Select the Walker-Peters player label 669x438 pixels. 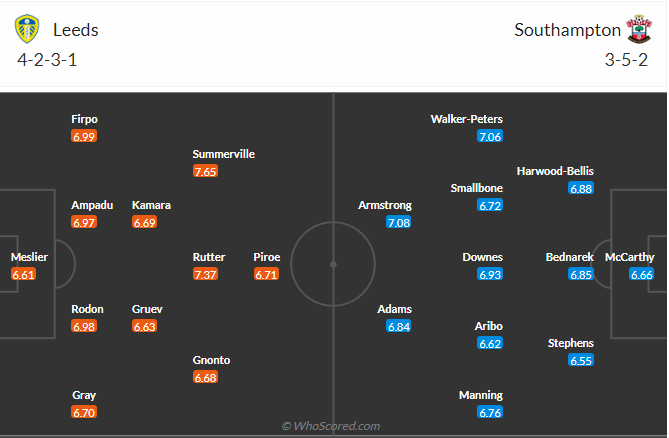coord(467,119)
